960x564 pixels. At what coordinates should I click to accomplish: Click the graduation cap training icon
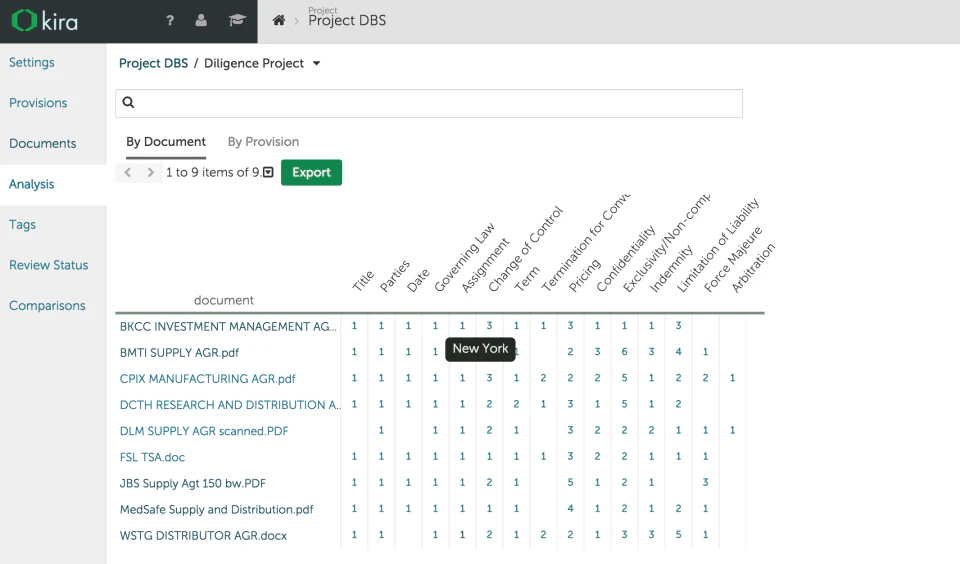(236, 21)
